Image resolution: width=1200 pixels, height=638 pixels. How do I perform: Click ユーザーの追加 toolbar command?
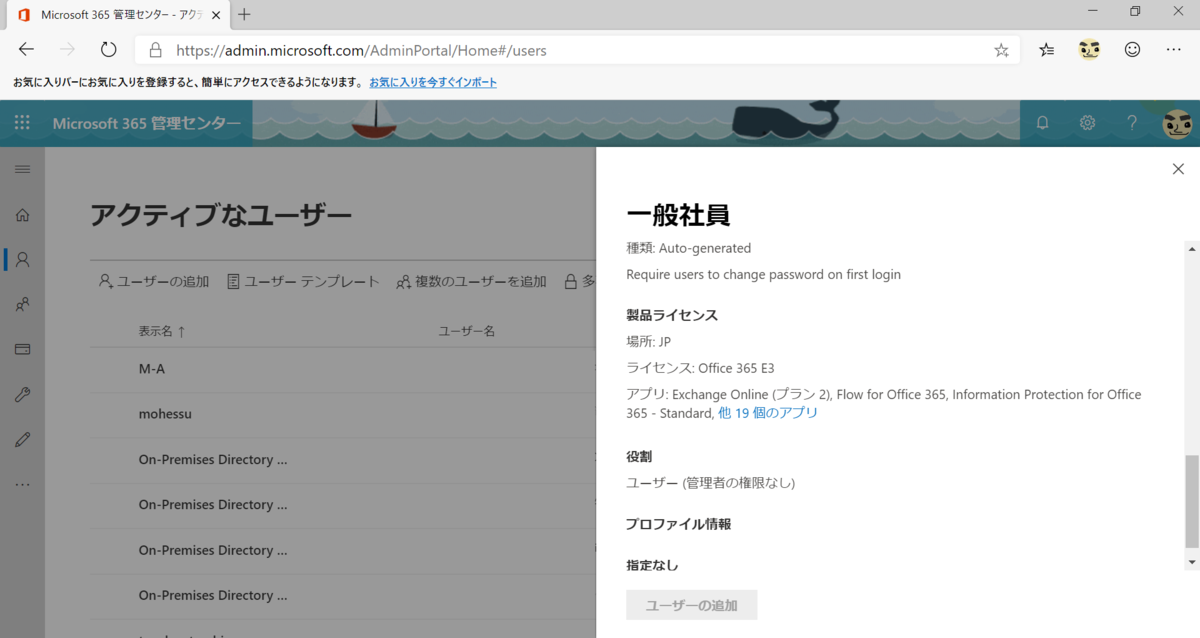click(x=154, y=282)
